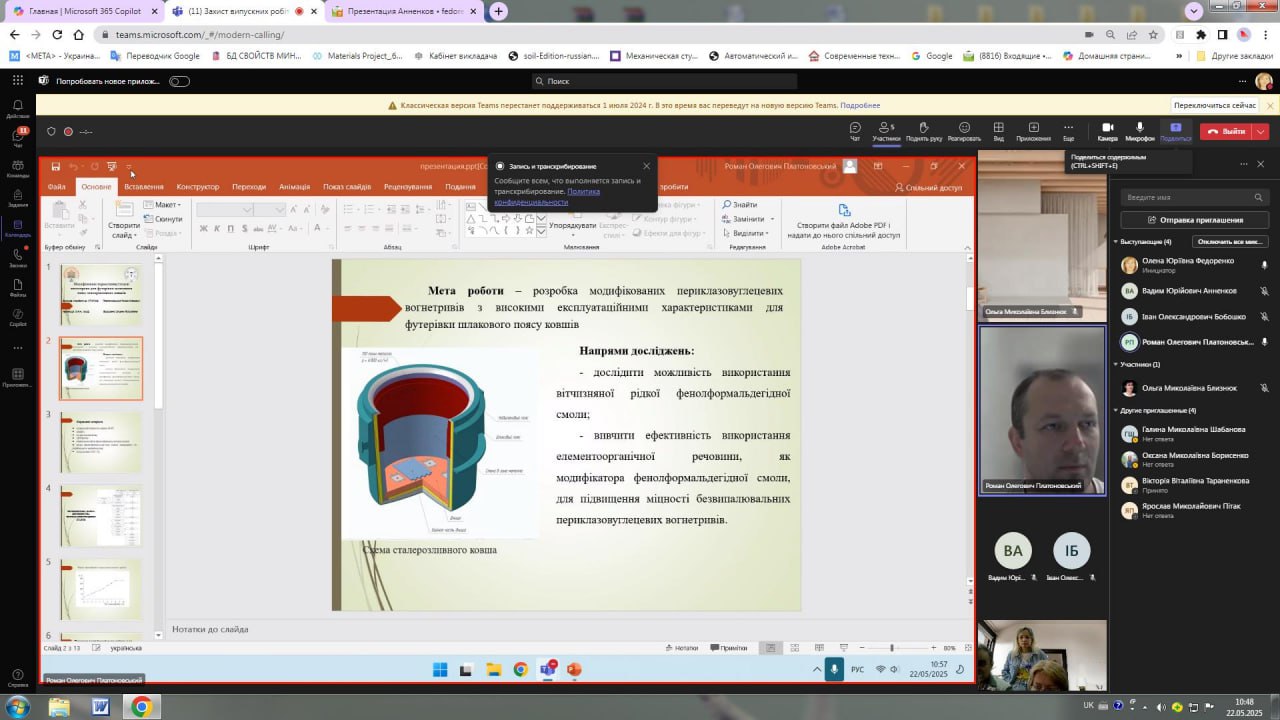Viewport: 1280px width, 720px height.
Task: Open Подробнее link in the yellow banner
Action: [x=860, y=105]
